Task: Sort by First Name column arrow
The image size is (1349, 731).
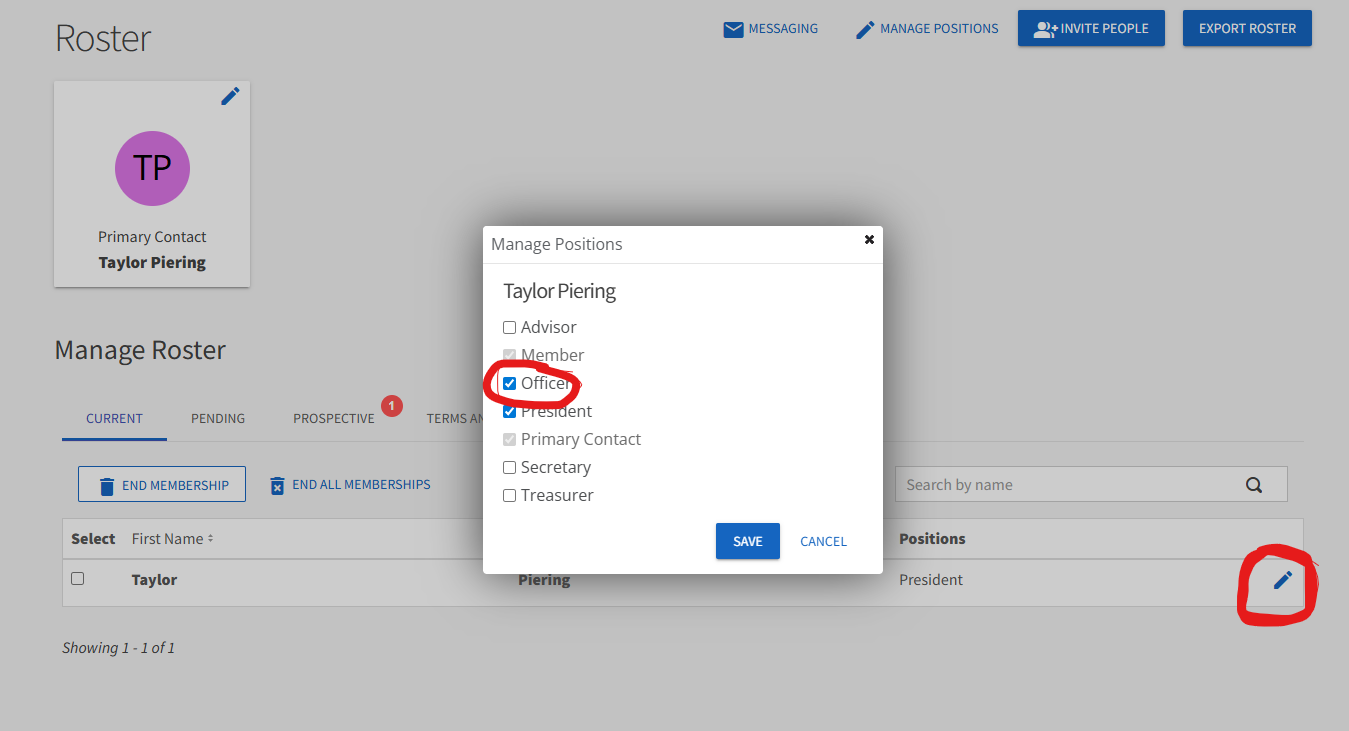Action: click(x=210, y=539)
